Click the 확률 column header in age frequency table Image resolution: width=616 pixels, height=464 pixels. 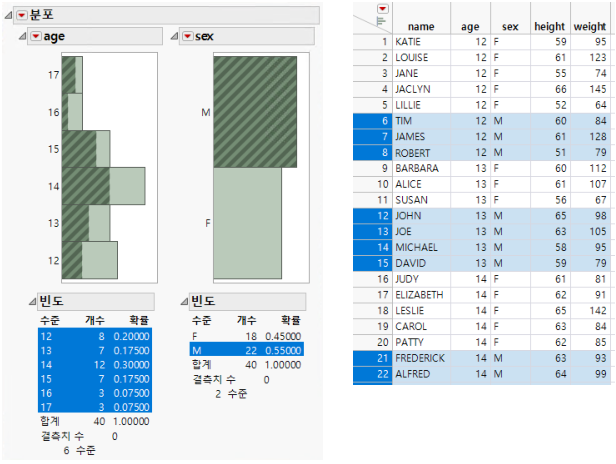pyautogui.click(x=139, y=320)
